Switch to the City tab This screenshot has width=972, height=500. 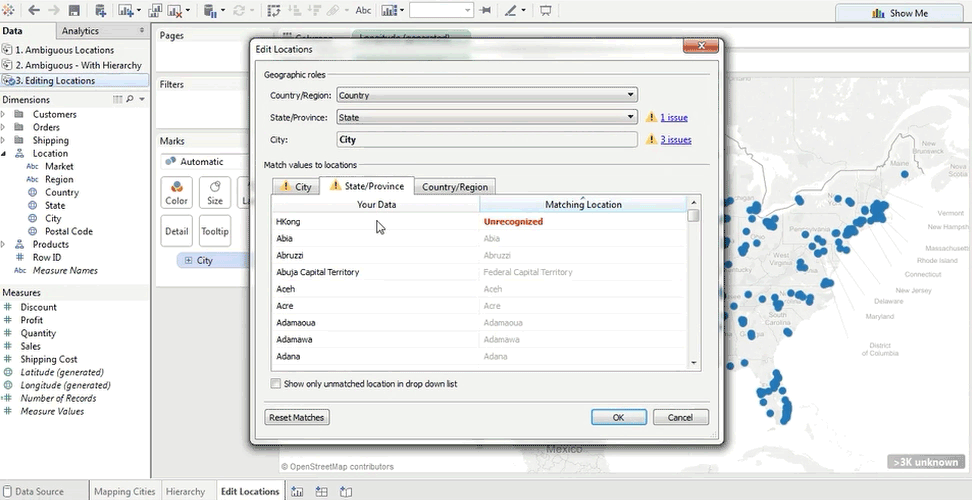pyautogui.click(x=296, y=187)
